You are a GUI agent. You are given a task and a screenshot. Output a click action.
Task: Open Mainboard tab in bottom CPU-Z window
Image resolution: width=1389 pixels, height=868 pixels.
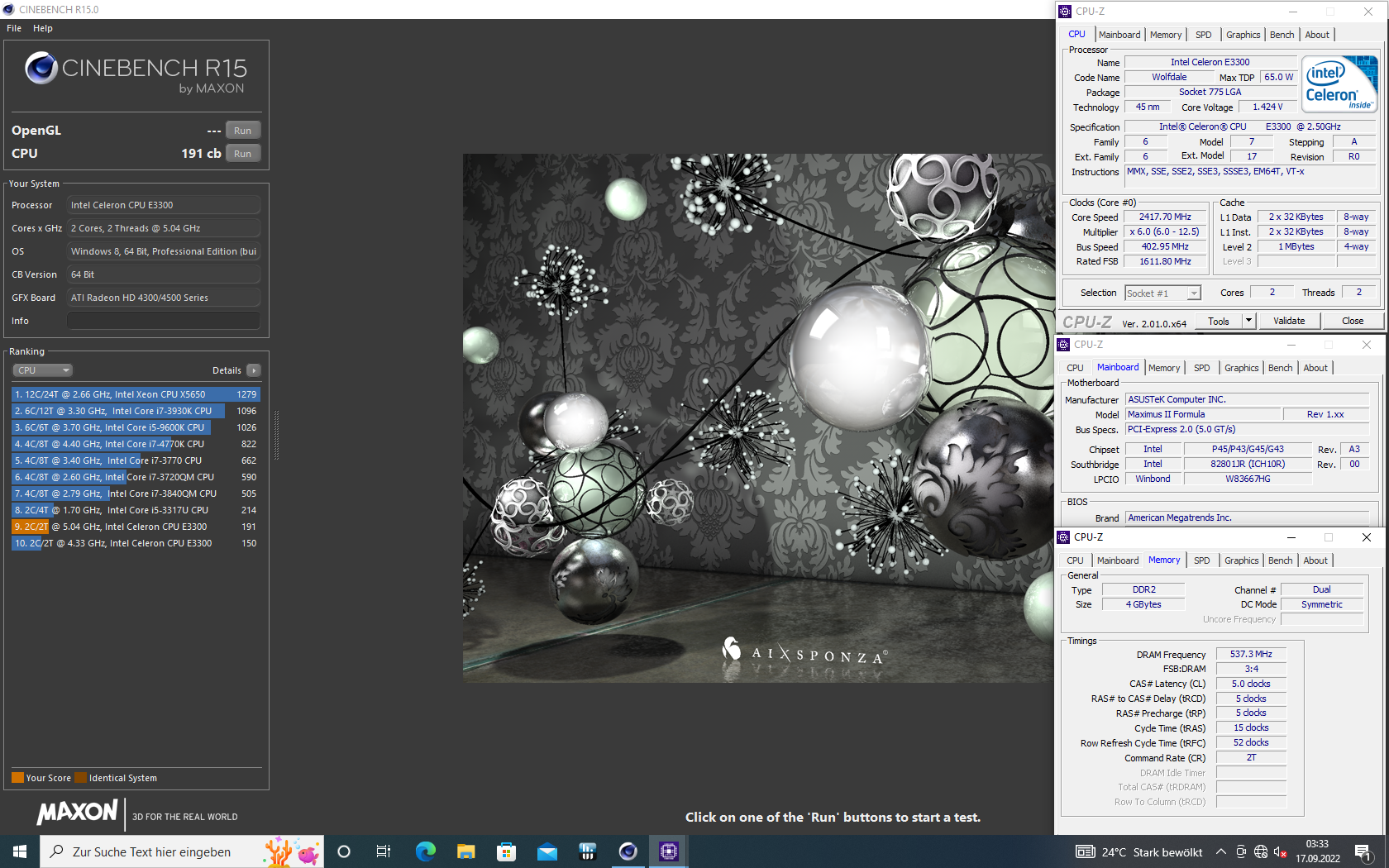[1118, 560]
